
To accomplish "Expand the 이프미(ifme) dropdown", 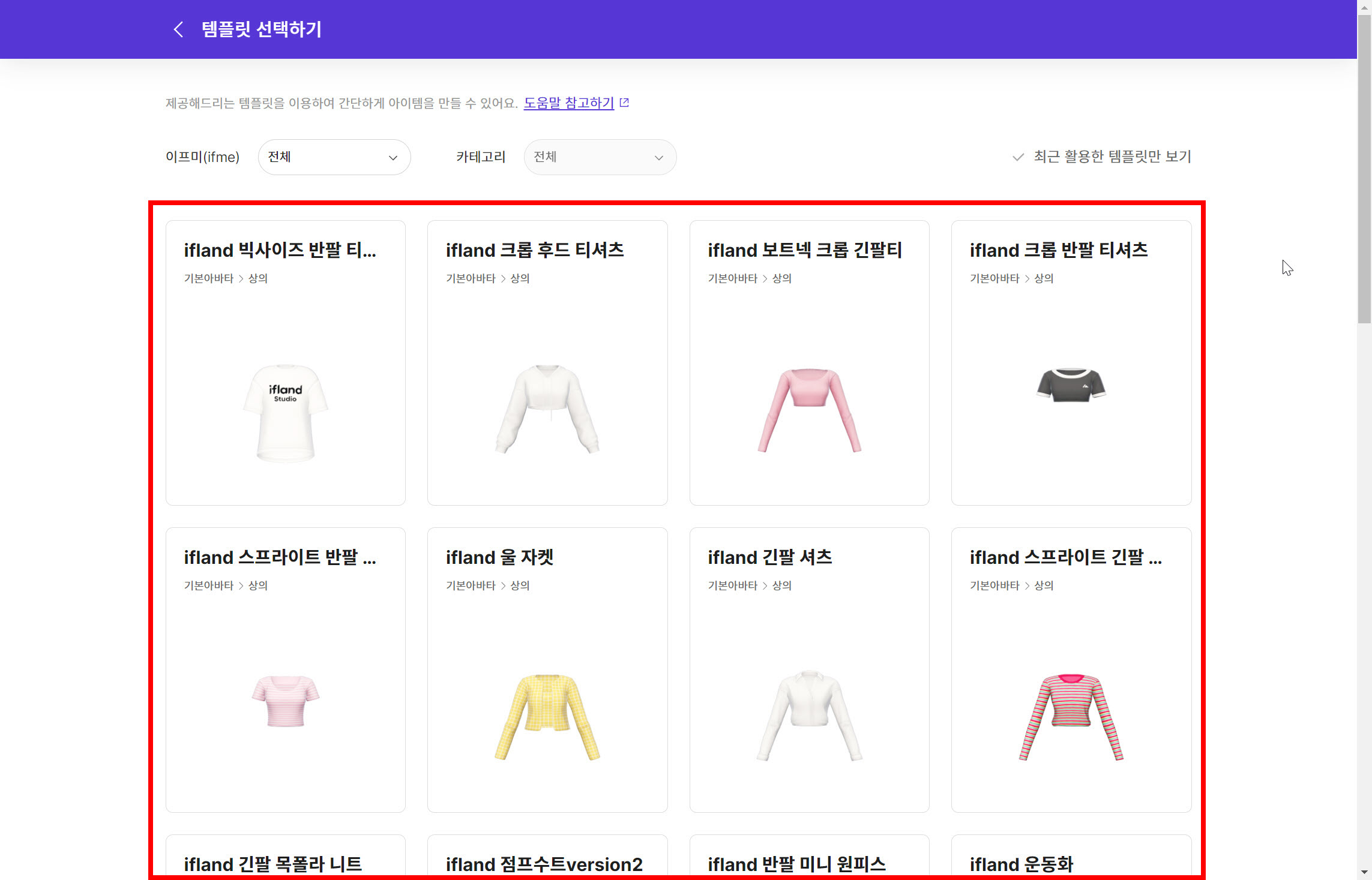I will tap(334, 157).
